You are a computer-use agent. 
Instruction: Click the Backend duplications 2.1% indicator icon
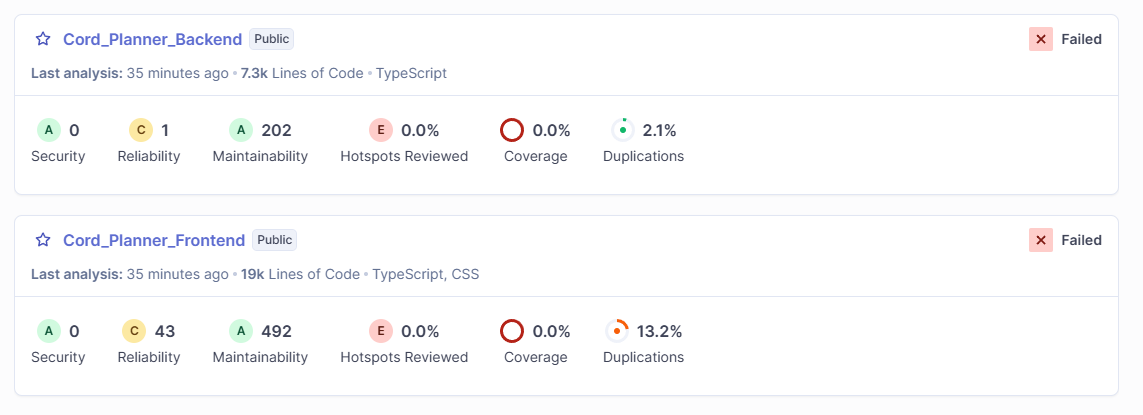coord(623,130)
